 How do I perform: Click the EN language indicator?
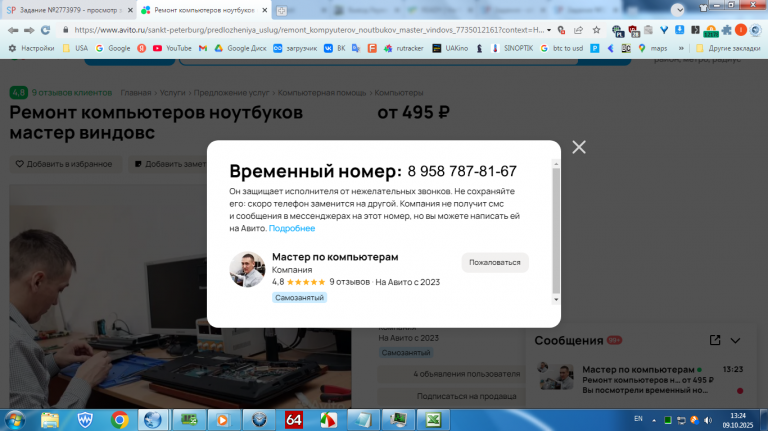[x=638, y=419]
